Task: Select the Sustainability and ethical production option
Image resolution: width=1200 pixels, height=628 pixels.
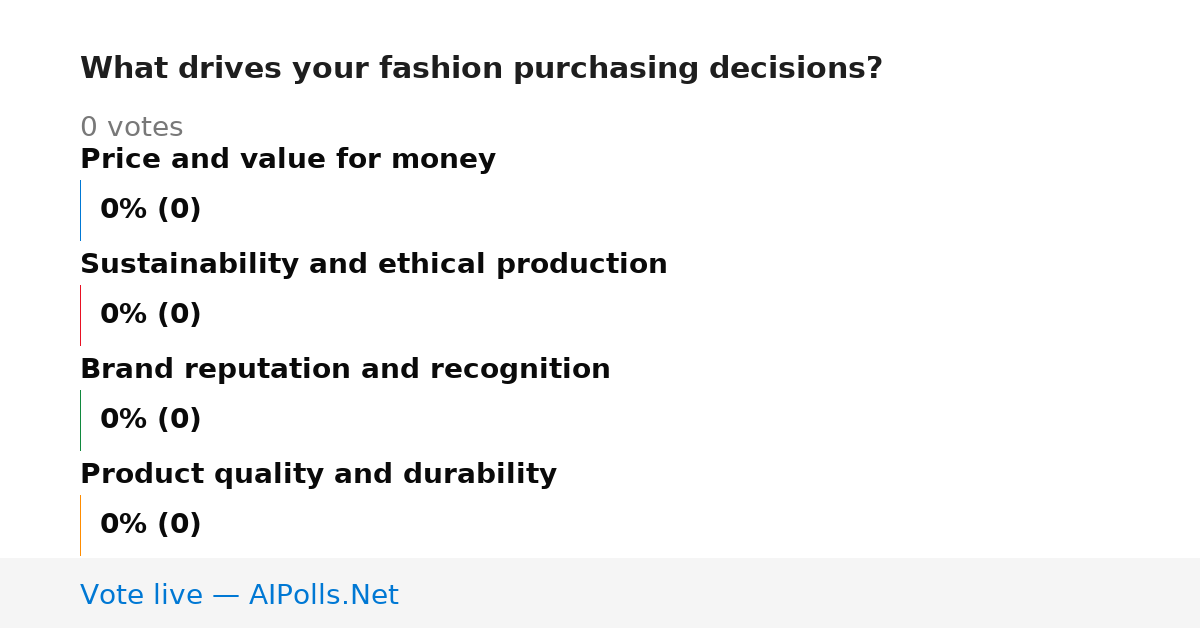Action: click(x=374, y=265)
